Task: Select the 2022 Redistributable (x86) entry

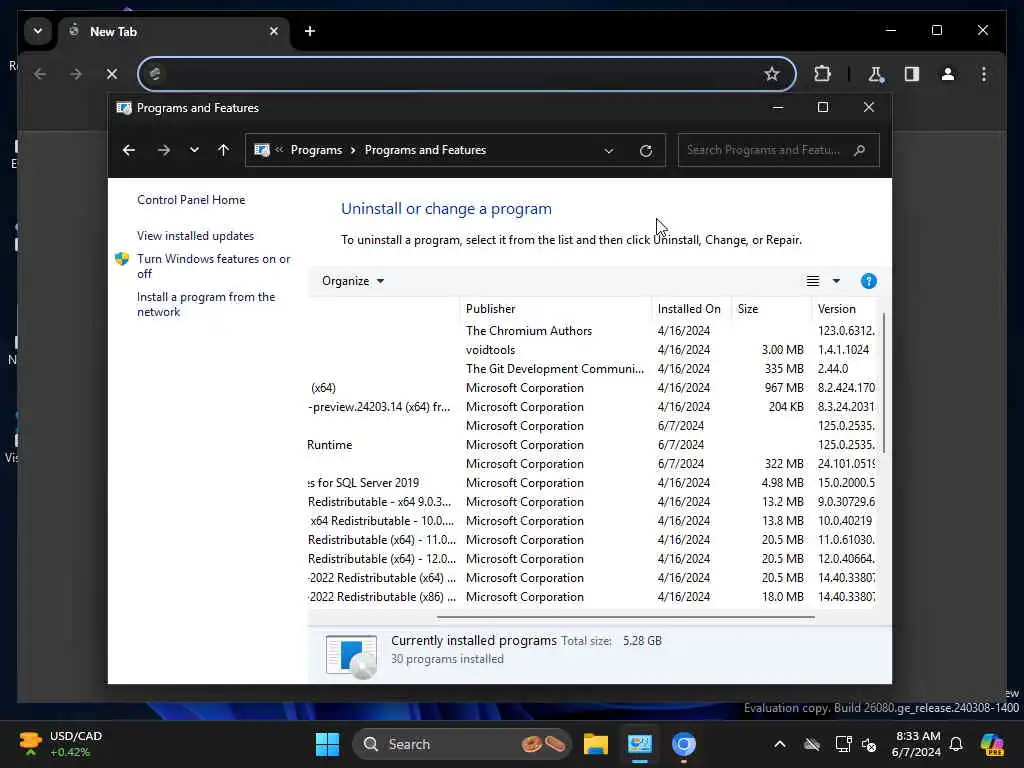Action: [x=591, y=597]
